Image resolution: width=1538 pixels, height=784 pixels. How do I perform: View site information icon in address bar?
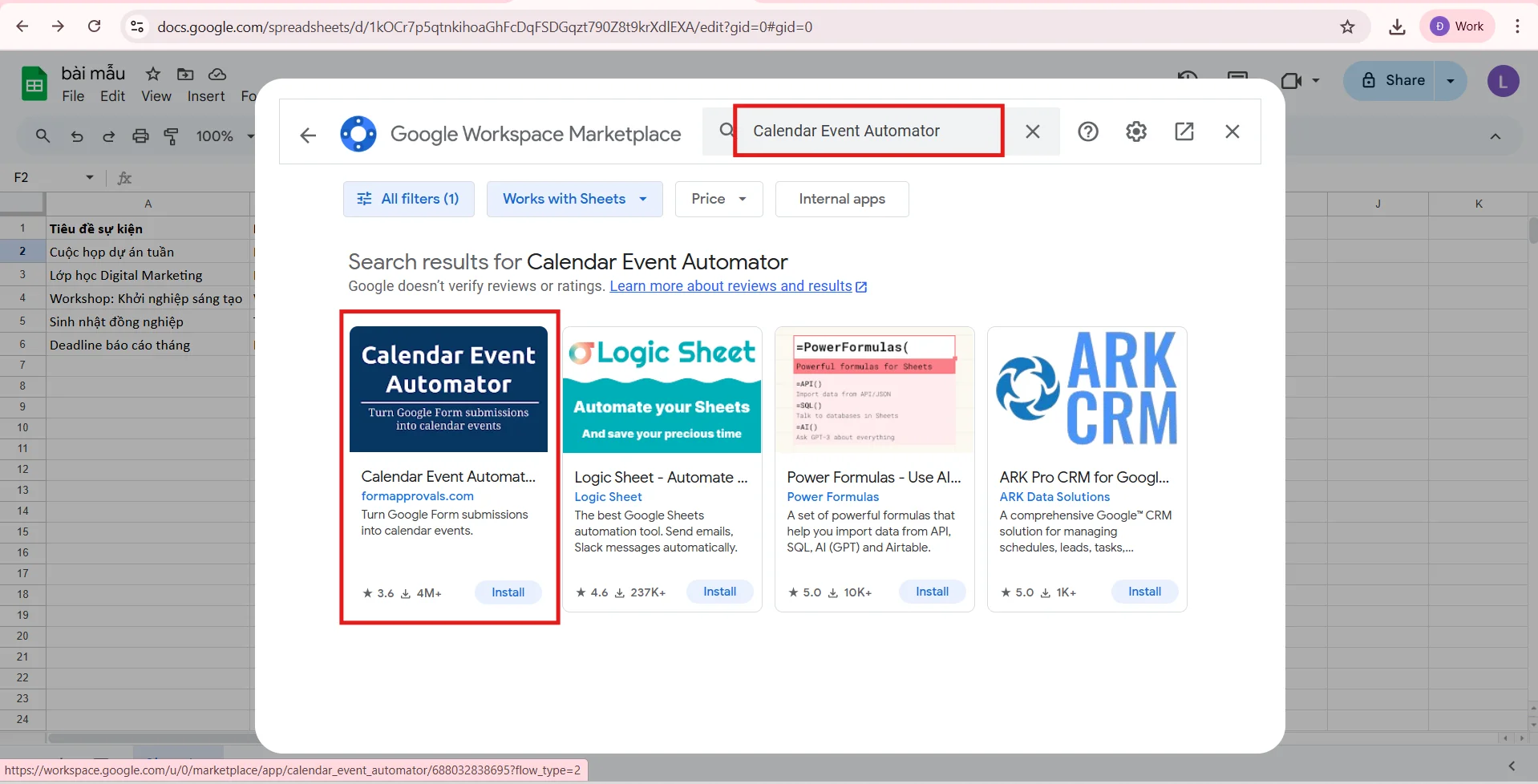tap(137, 26)
